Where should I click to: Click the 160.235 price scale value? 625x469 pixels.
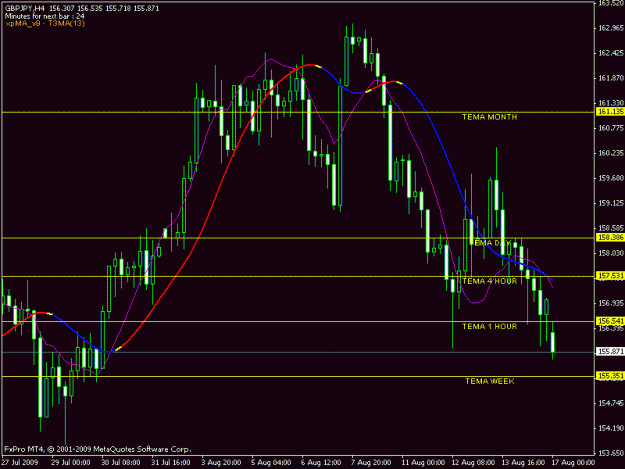(611, 153)
